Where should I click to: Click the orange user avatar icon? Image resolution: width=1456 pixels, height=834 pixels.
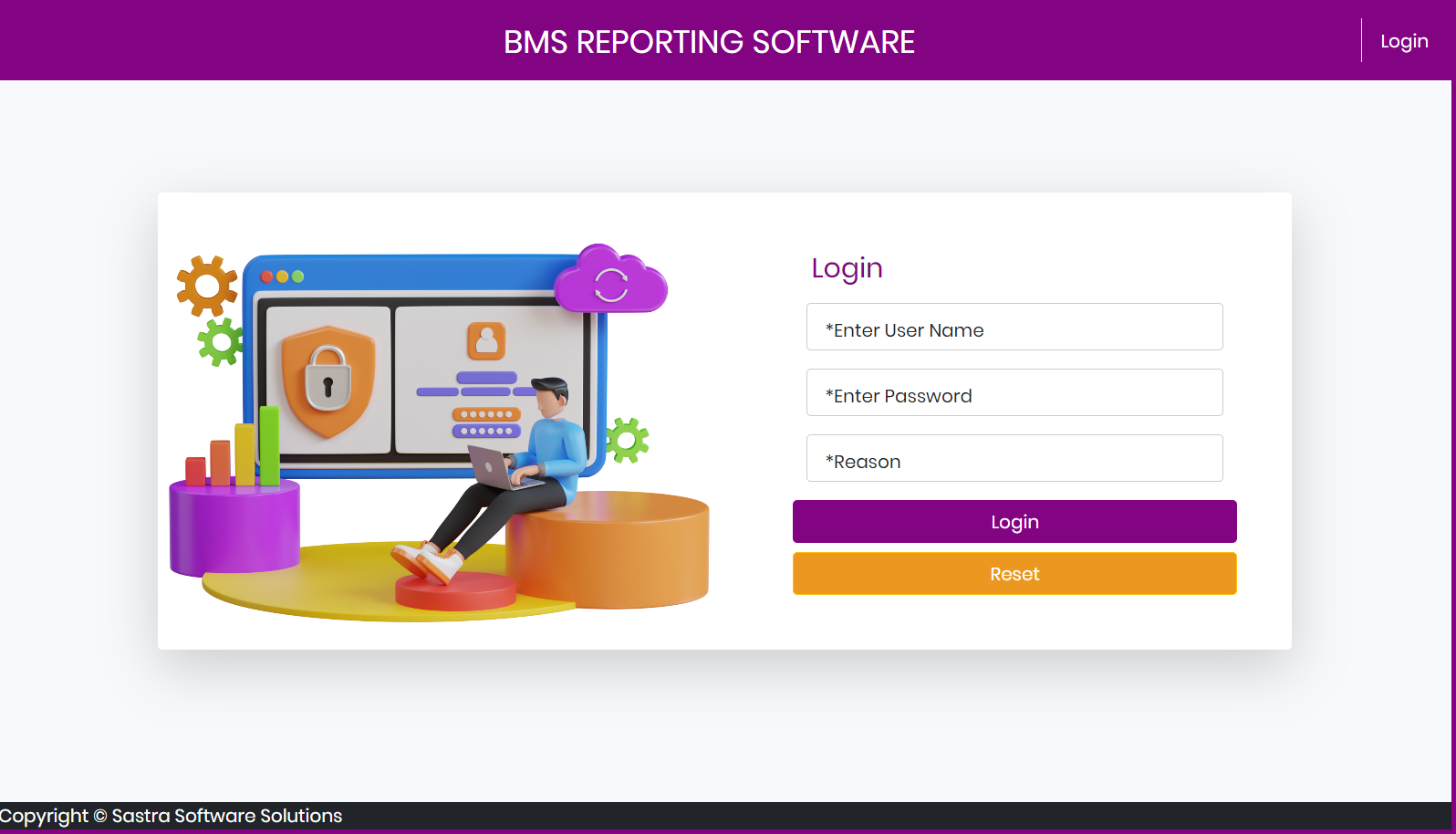pos(486,341)
